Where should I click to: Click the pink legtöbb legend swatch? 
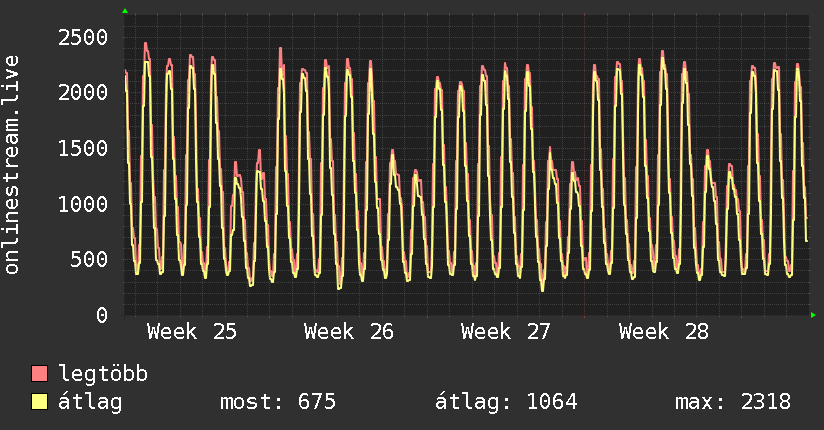39,373
